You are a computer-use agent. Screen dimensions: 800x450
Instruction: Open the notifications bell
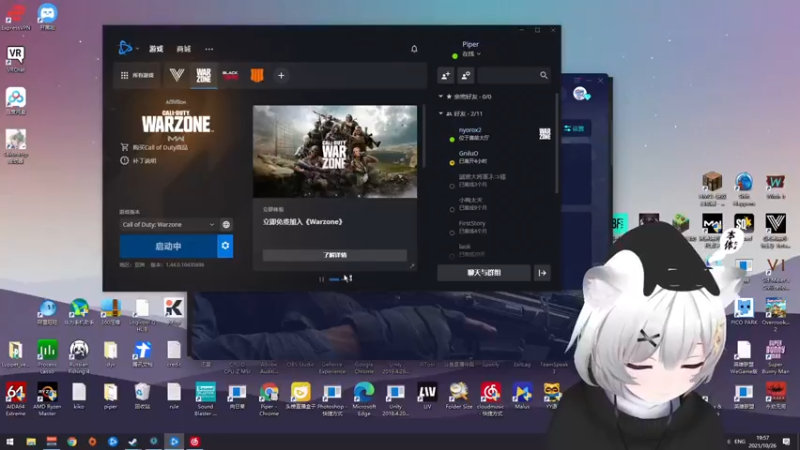414,49
